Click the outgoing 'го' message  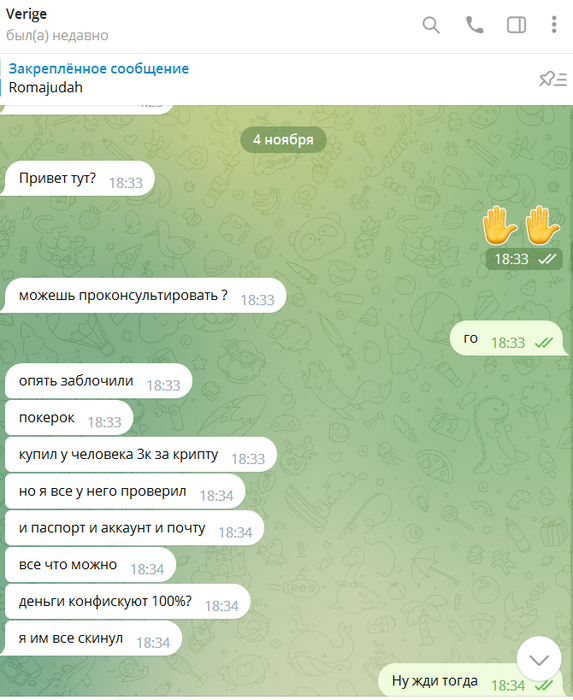pyautogui.click(x=507, y=338)
